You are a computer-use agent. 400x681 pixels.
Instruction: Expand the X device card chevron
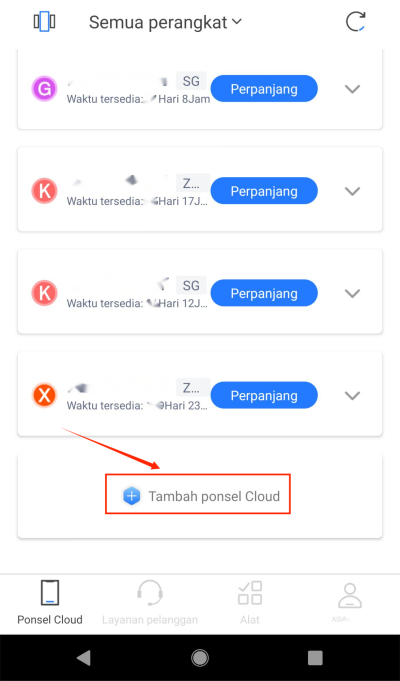tap(352, 396)
